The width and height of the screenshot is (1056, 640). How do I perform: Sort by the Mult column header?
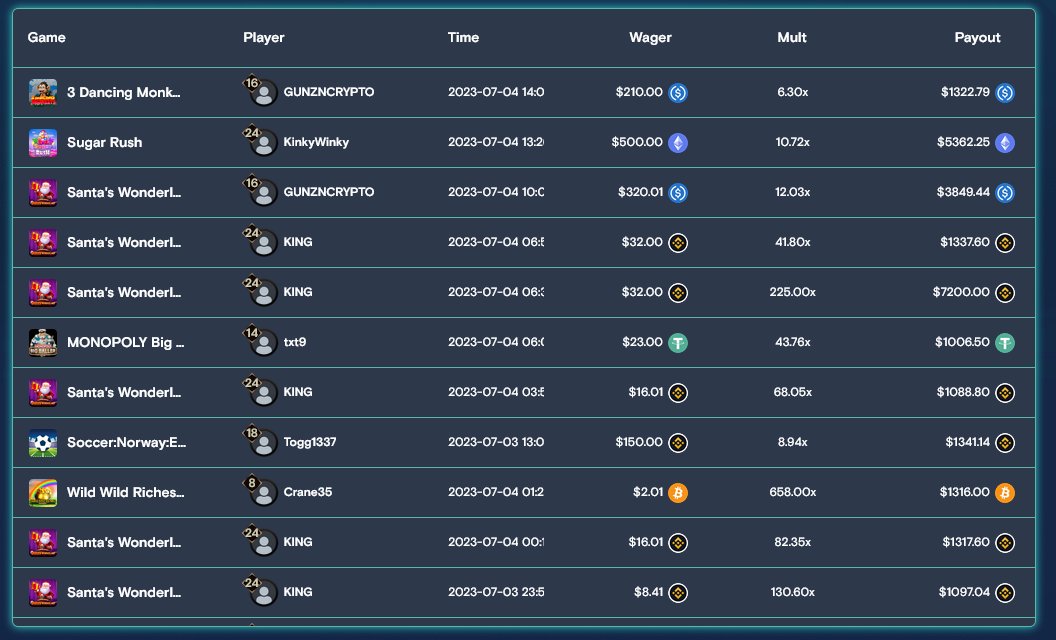[x=792, y=37]
